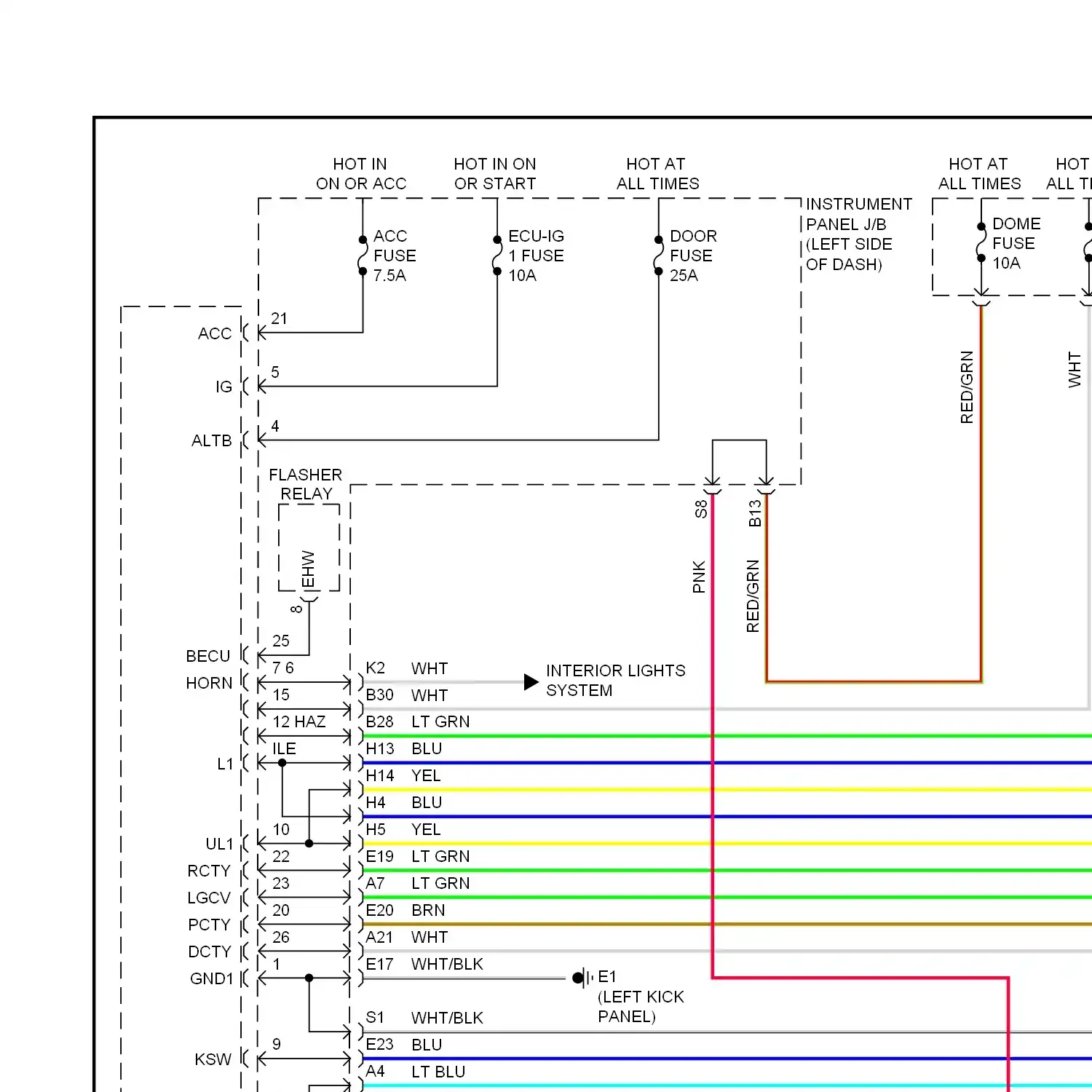Click the H13 BLU wire label
Viewport: 1092px width, 1092px height.
(403, 748)
